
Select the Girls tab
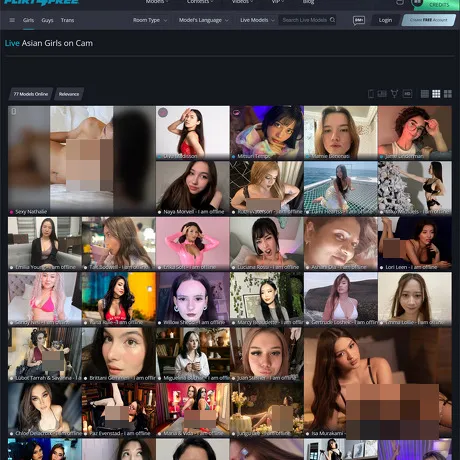pos(28,20)
